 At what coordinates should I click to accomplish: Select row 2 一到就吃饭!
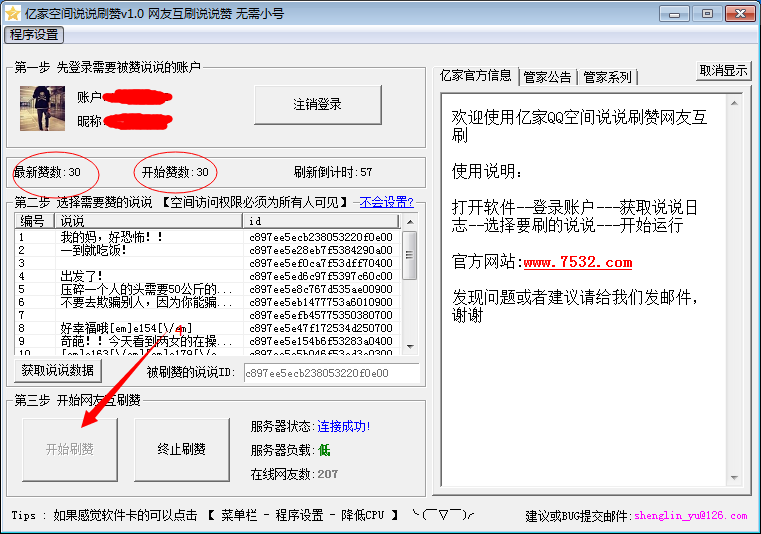pos(209,250)
